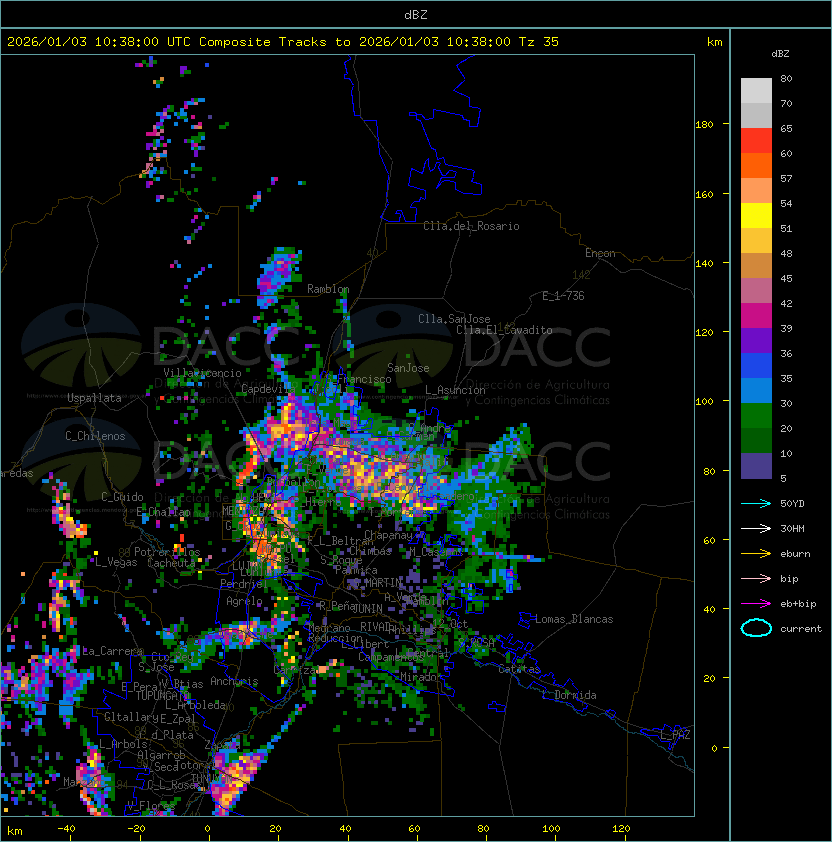Click the 50YD cyan arrow legend icon

click(x=756, y=504)
